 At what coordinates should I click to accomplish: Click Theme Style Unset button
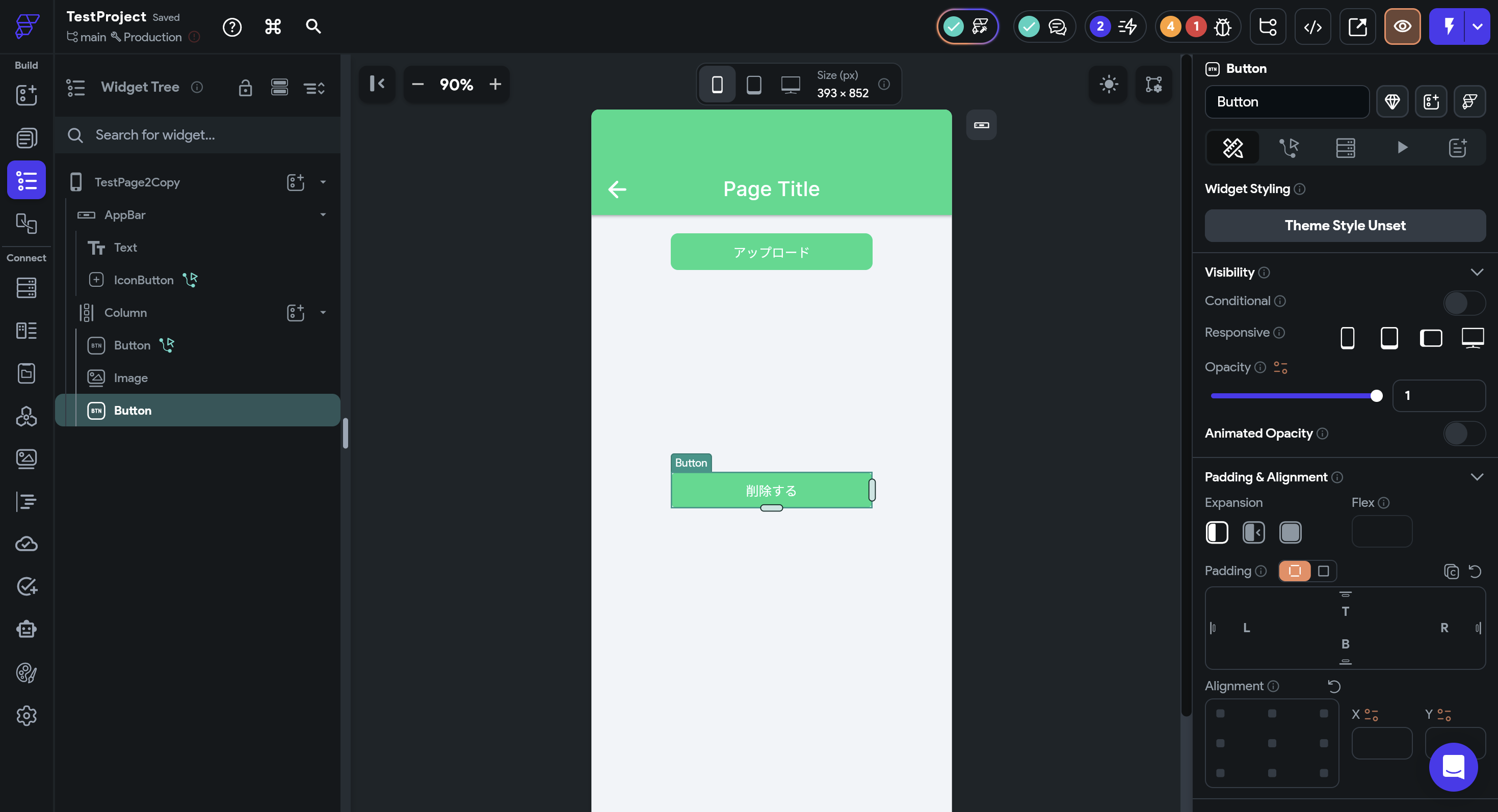[x=1345, y=226]
